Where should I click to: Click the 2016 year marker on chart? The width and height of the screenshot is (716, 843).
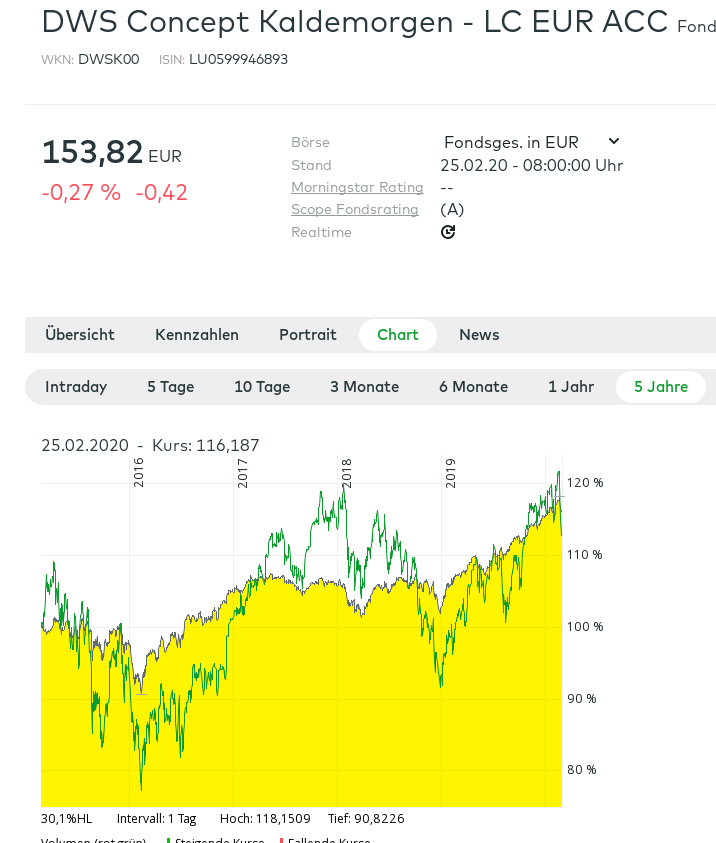[x=139, y=473]
